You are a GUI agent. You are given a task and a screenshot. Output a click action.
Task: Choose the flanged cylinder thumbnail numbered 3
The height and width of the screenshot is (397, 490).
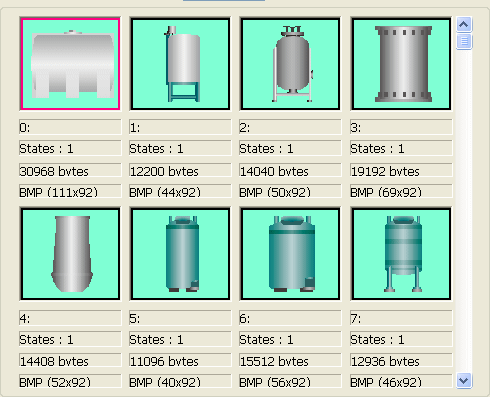401,64
